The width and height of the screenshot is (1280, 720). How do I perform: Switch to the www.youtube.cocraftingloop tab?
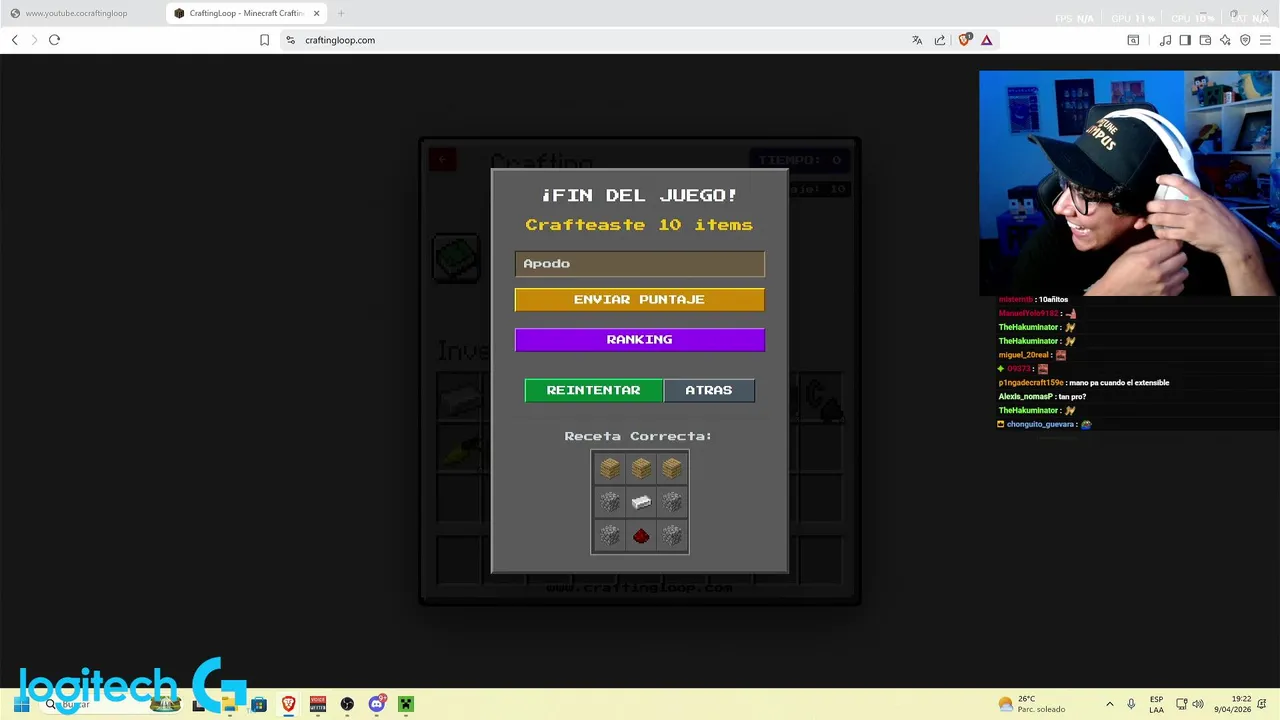pos(84,13)
